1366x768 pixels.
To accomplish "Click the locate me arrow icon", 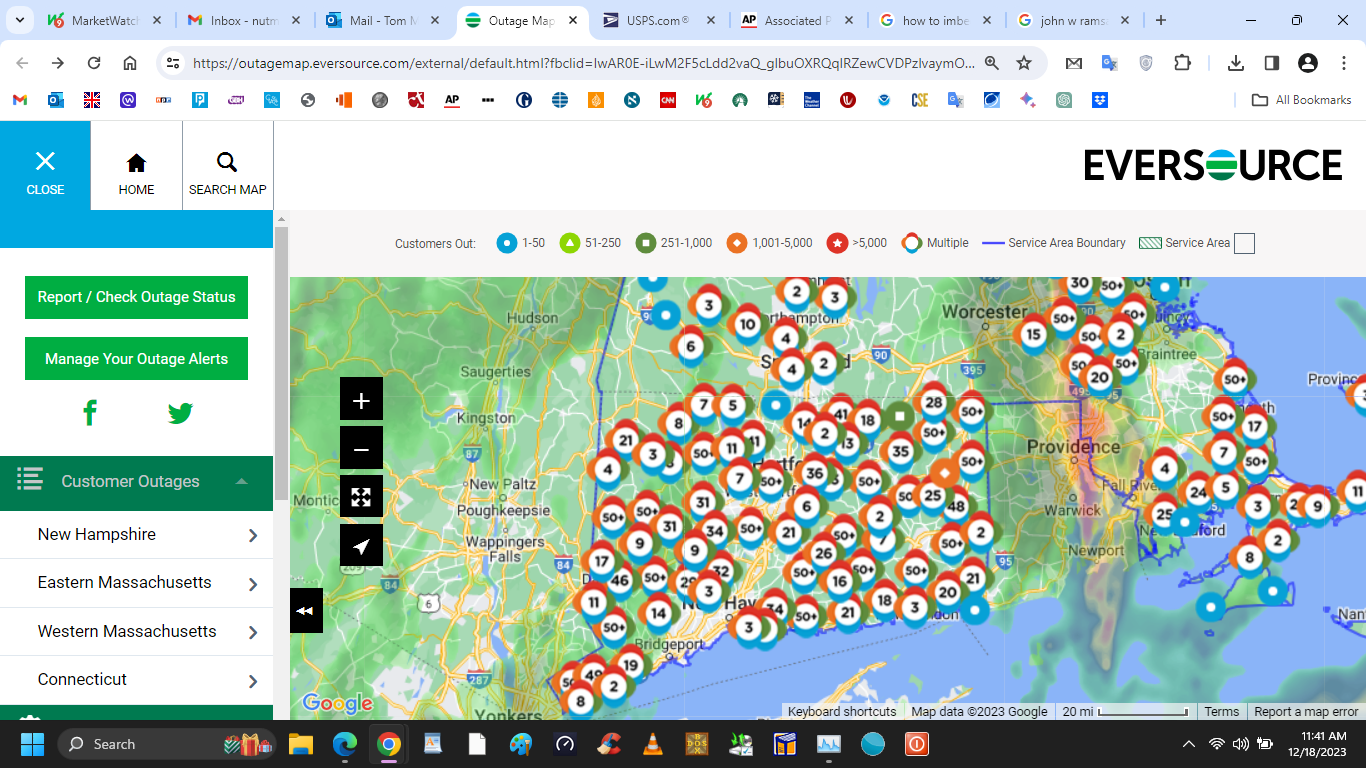I will [361, 546].
